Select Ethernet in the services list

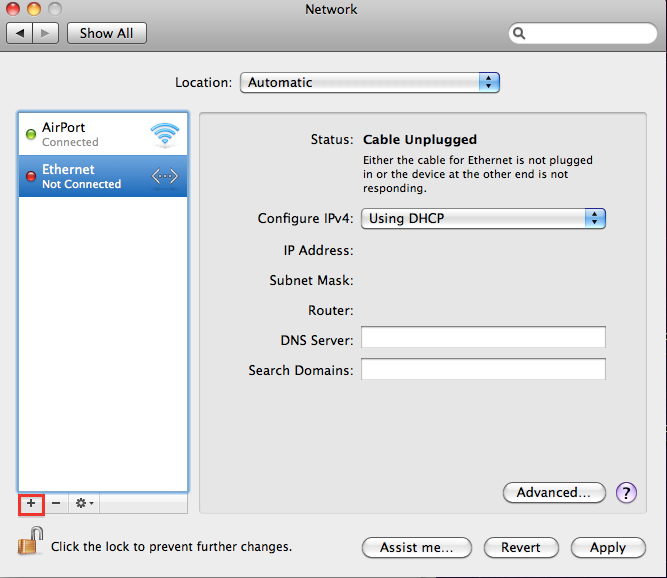point(90,177)
